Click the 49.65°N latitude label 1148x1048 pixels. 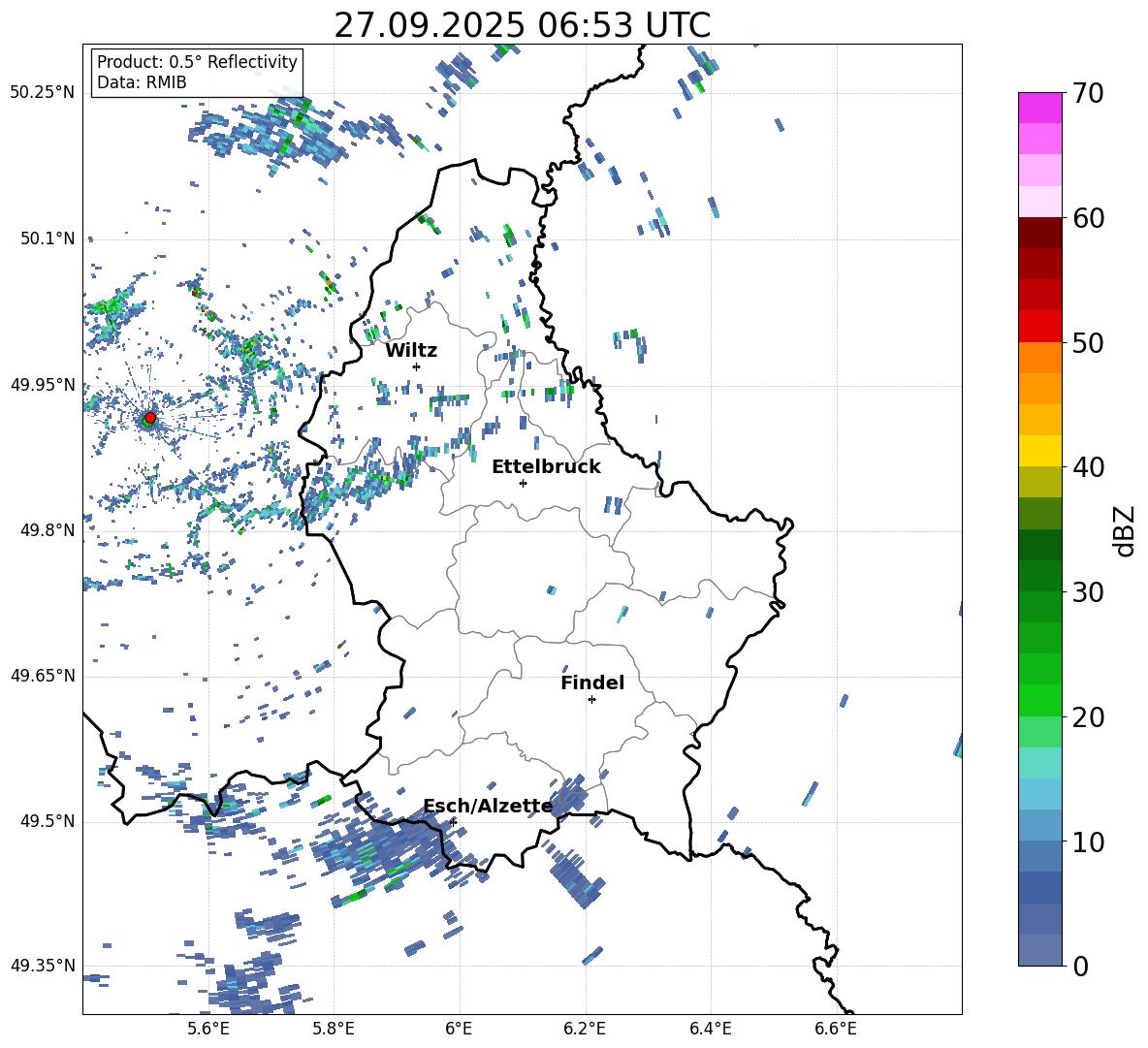coord(43,675)
